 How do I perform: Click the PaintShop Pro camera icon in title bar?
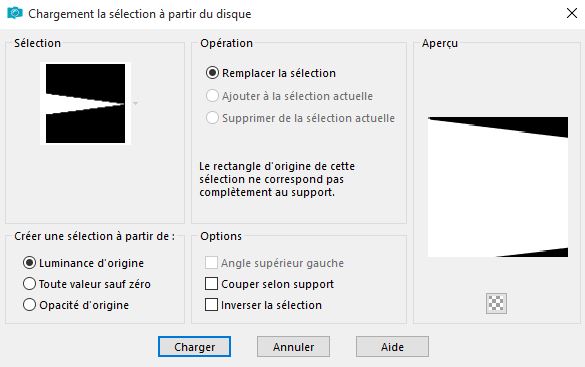pos(15,13)
